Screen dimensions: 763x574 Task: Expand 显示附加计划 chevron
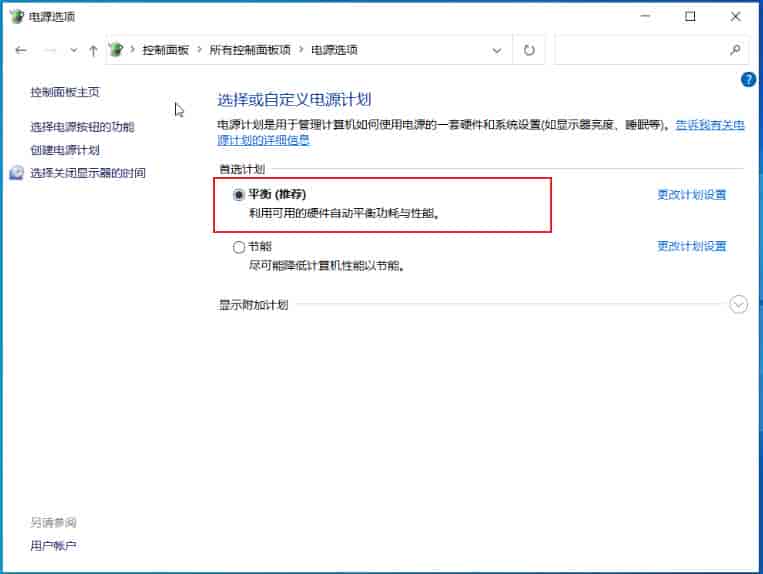(x=738, y=305)
